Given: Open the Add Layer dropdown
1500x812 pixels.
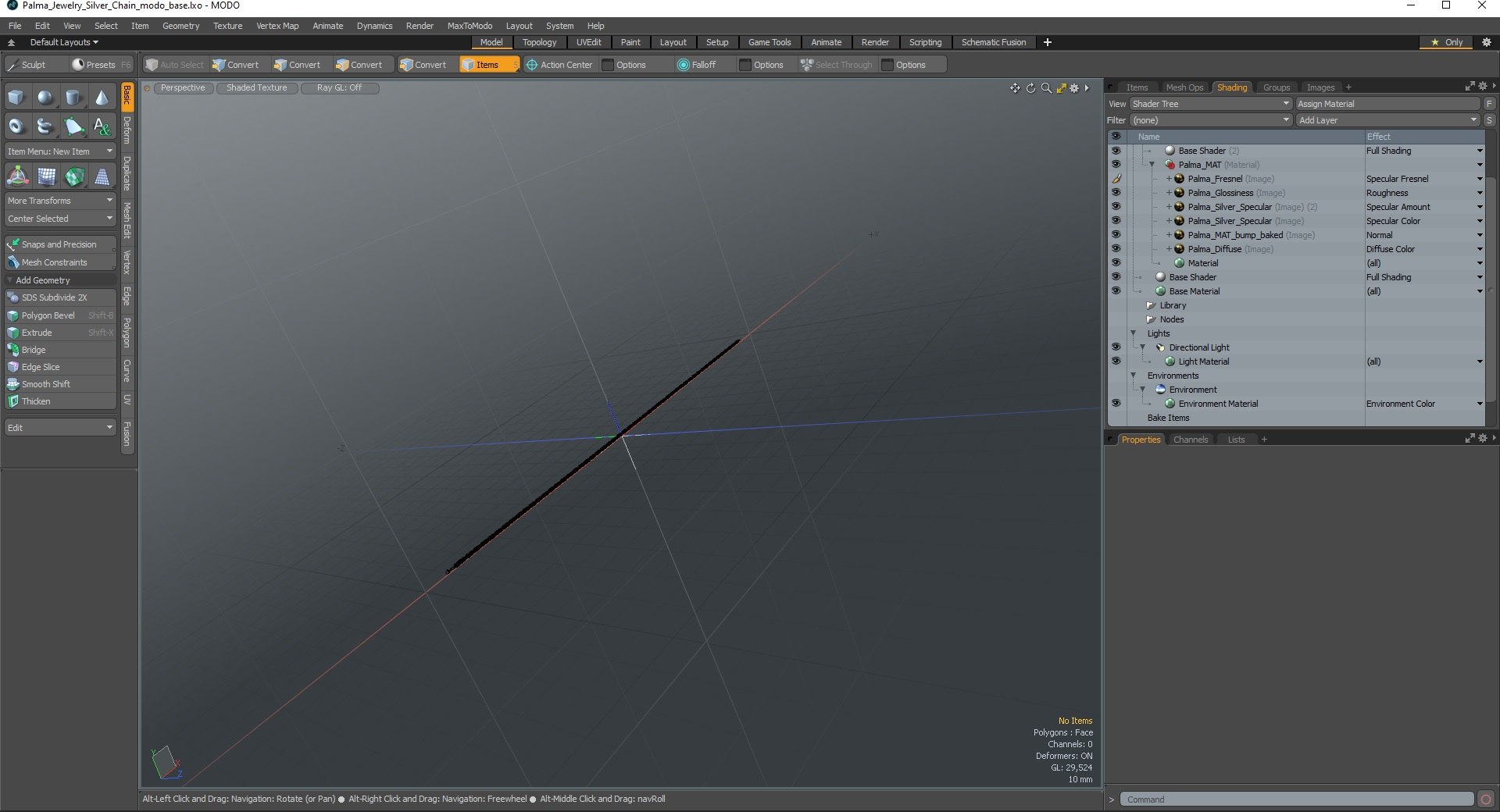Looking at the screenshot, I should point(1387,120).
